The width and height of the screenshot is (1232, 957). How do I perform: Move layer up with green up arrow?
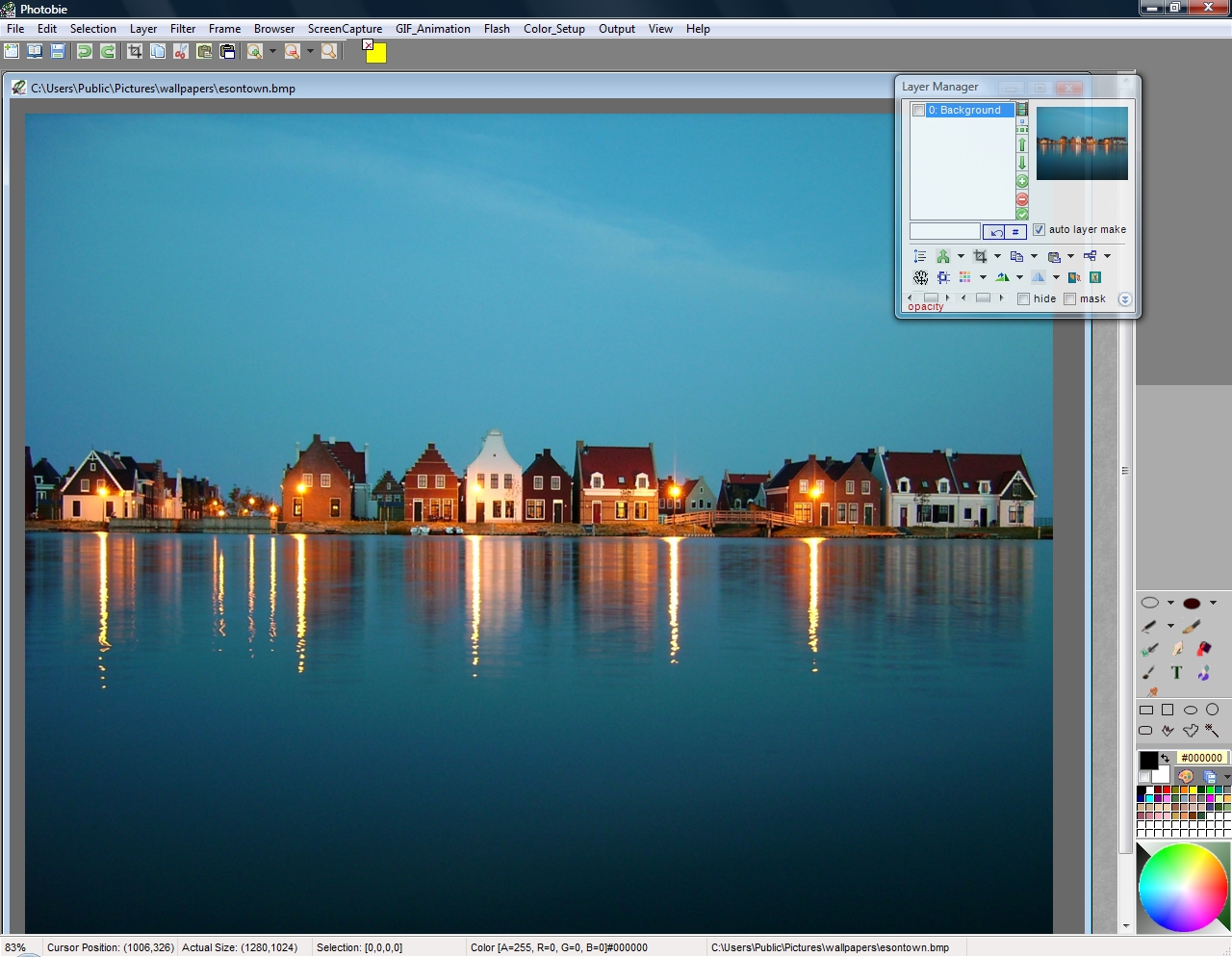(x=1022, y=144)
